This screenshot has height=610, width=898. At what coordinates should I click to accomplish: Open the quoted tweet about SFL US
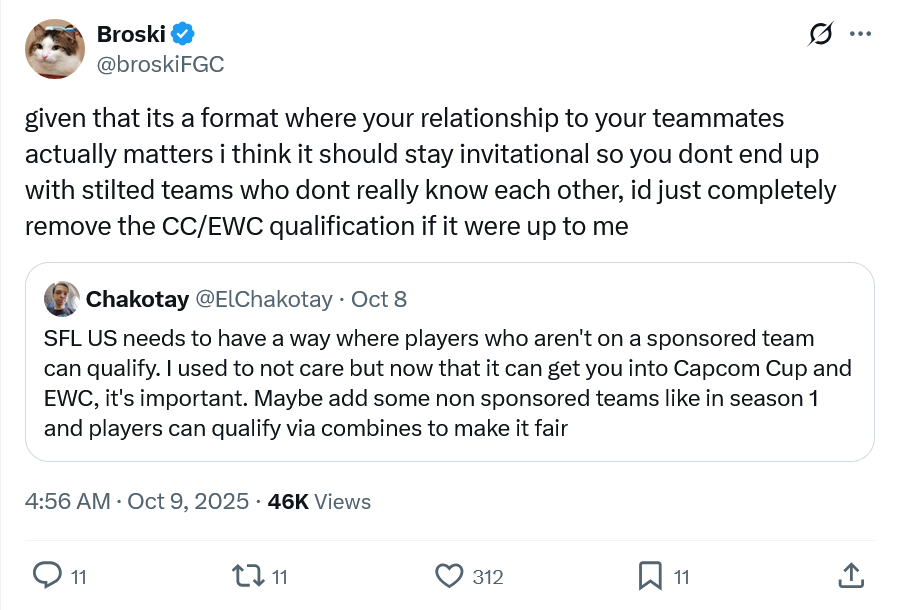(448, 383)
